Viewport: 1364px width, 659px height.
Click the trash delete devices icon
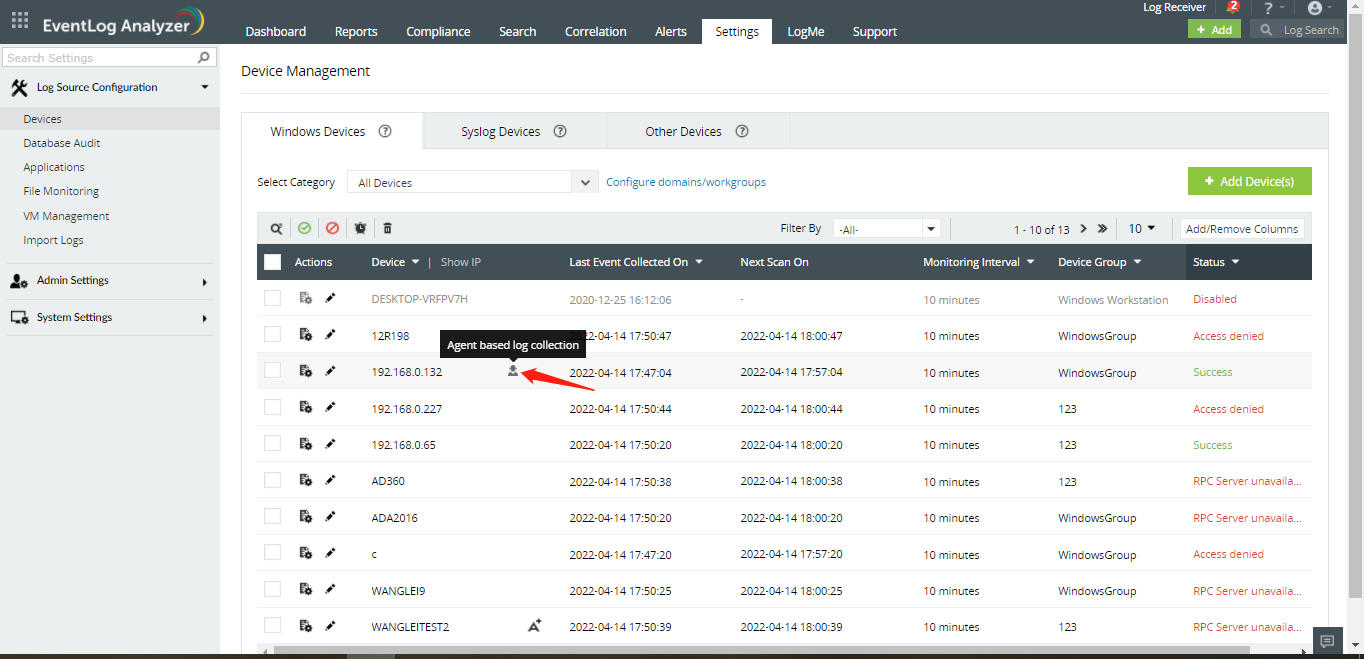pos(388,228)
